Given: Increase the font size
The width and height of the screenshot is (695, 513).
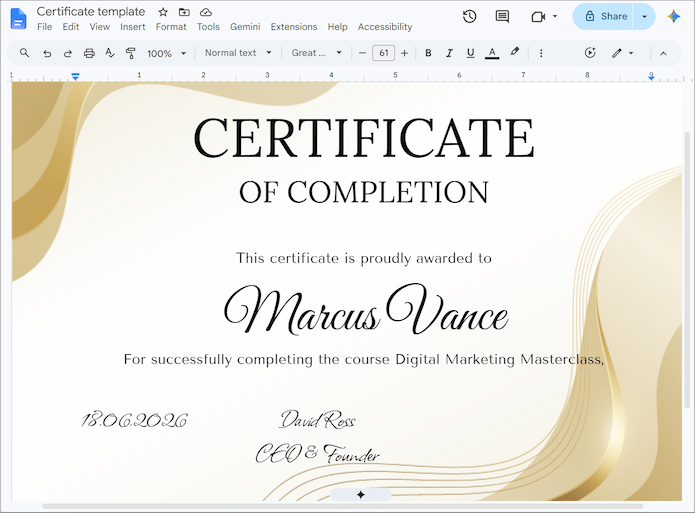Looking at the screenshot, I should point(404,53).
